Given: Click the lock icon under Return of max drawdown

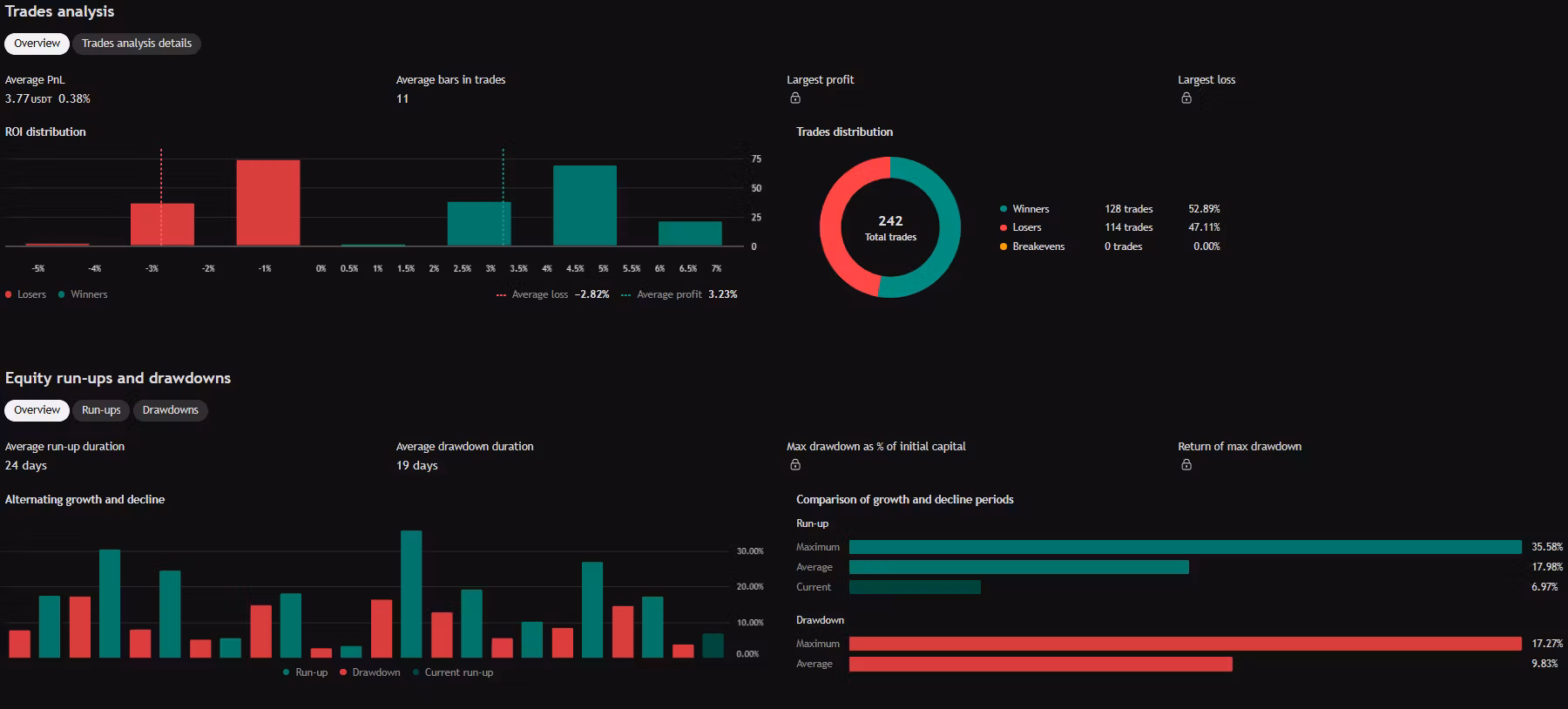Looking at the screenshot, I should (1186, 465).
